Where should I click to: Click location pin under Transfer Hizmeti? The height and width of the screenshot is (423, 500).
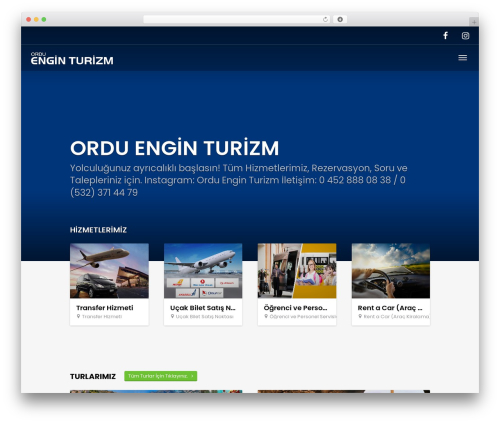(x=78, y=316)
